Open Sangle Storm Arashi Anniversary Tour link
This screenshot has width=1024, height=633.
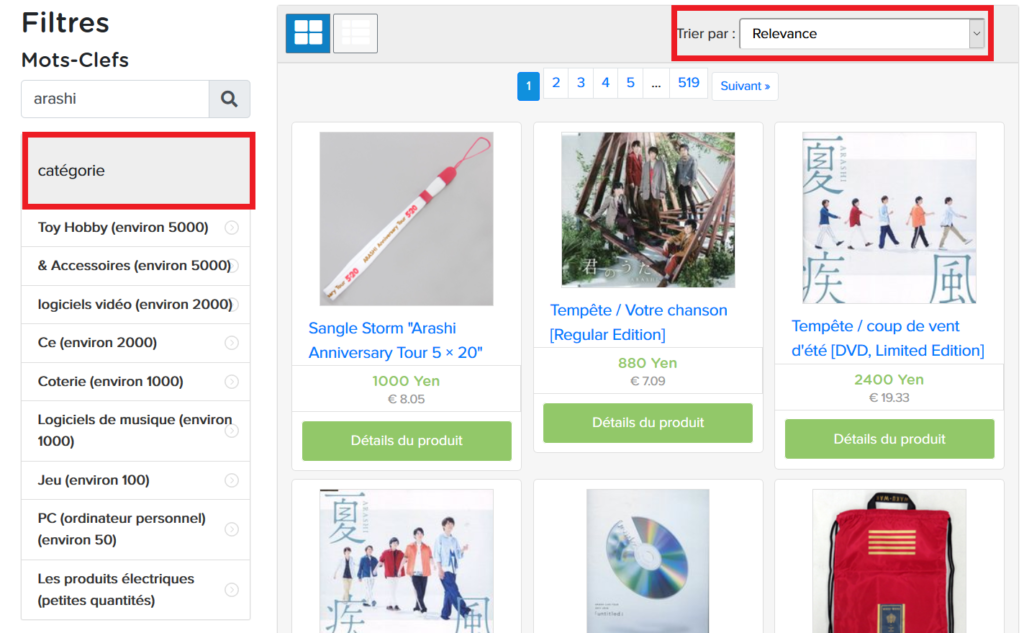[395, 340]
